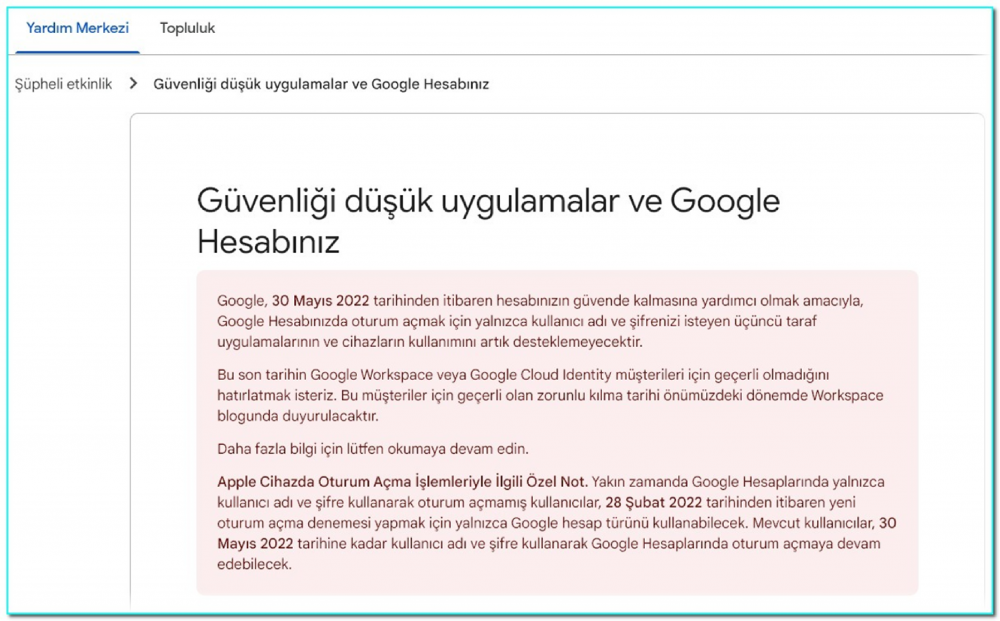Click the breadcrumb chevron arrow
This screenshot has width=1000, height=621.
[x=133, y=84]
